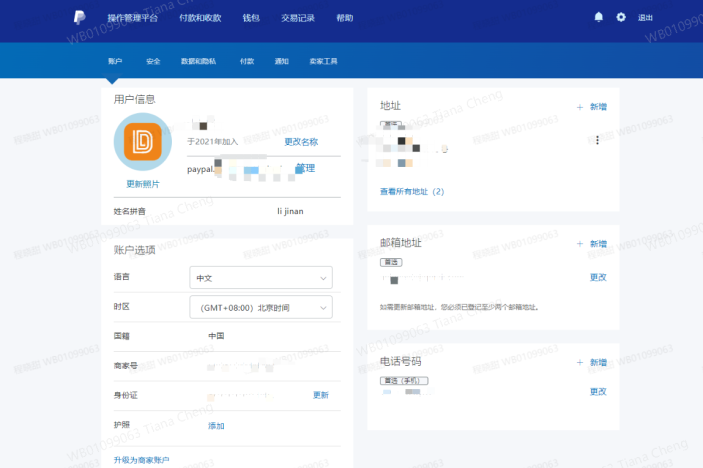Switch to the 卖家工具 tab

coord(324,62)
